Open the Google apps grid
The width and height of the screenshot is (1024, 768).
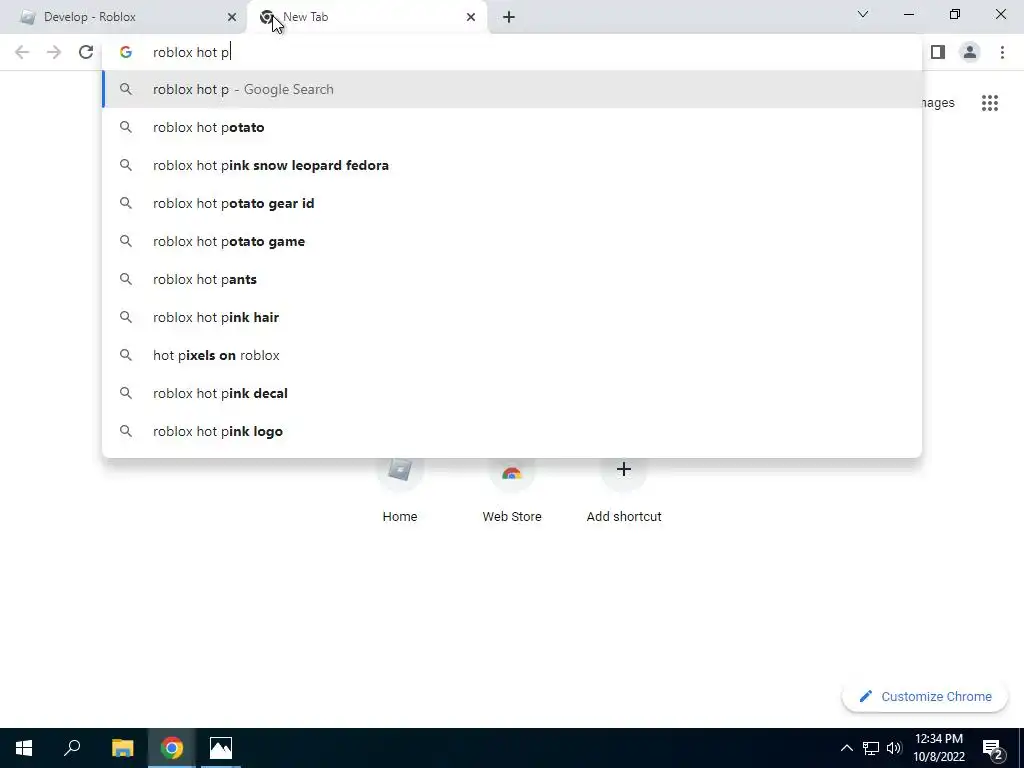point(989,103)
